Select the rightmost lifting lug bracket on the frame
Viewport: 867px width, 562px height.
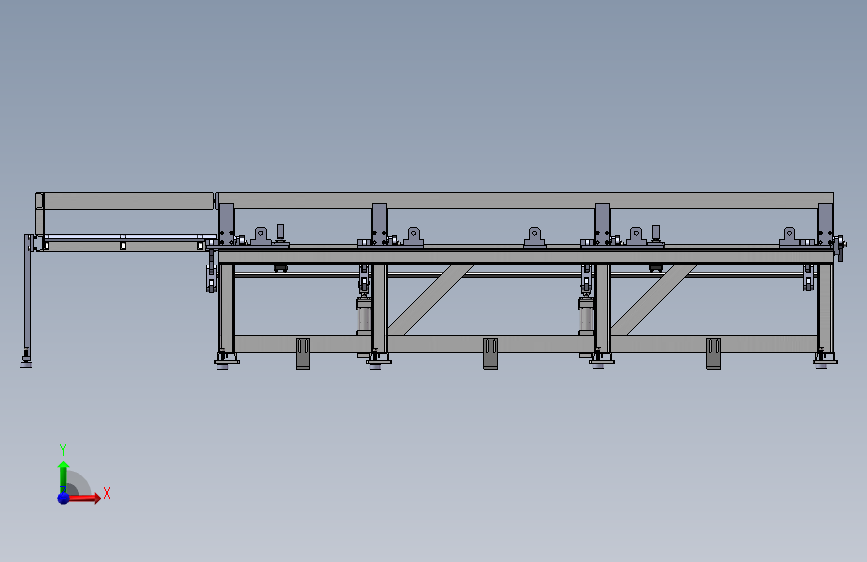789,237
